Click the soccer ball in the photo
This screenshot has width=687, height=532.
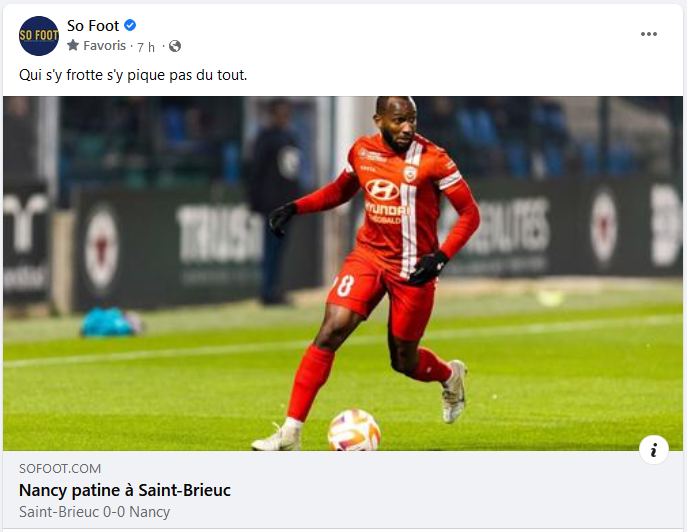(x=354, y=430)
